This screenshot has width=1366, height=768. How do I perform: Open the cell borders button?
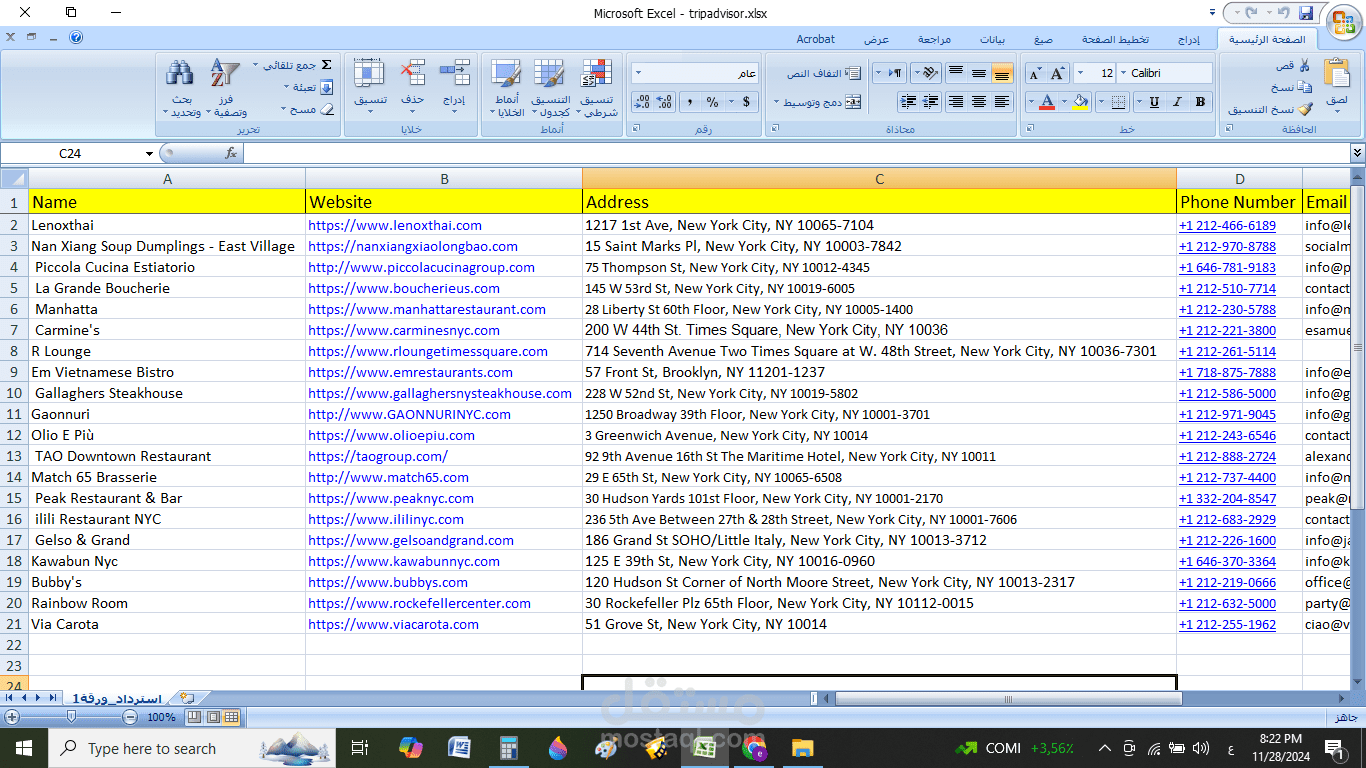(1118, 102)
